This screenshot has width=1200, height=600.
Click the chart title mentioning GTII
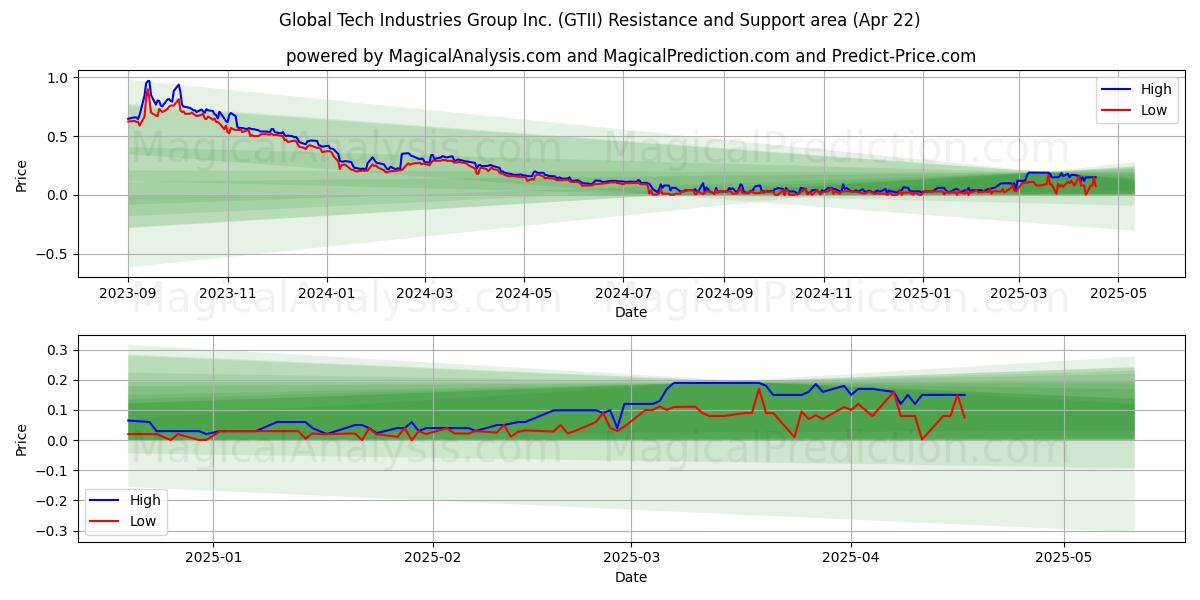pos(600,20)
